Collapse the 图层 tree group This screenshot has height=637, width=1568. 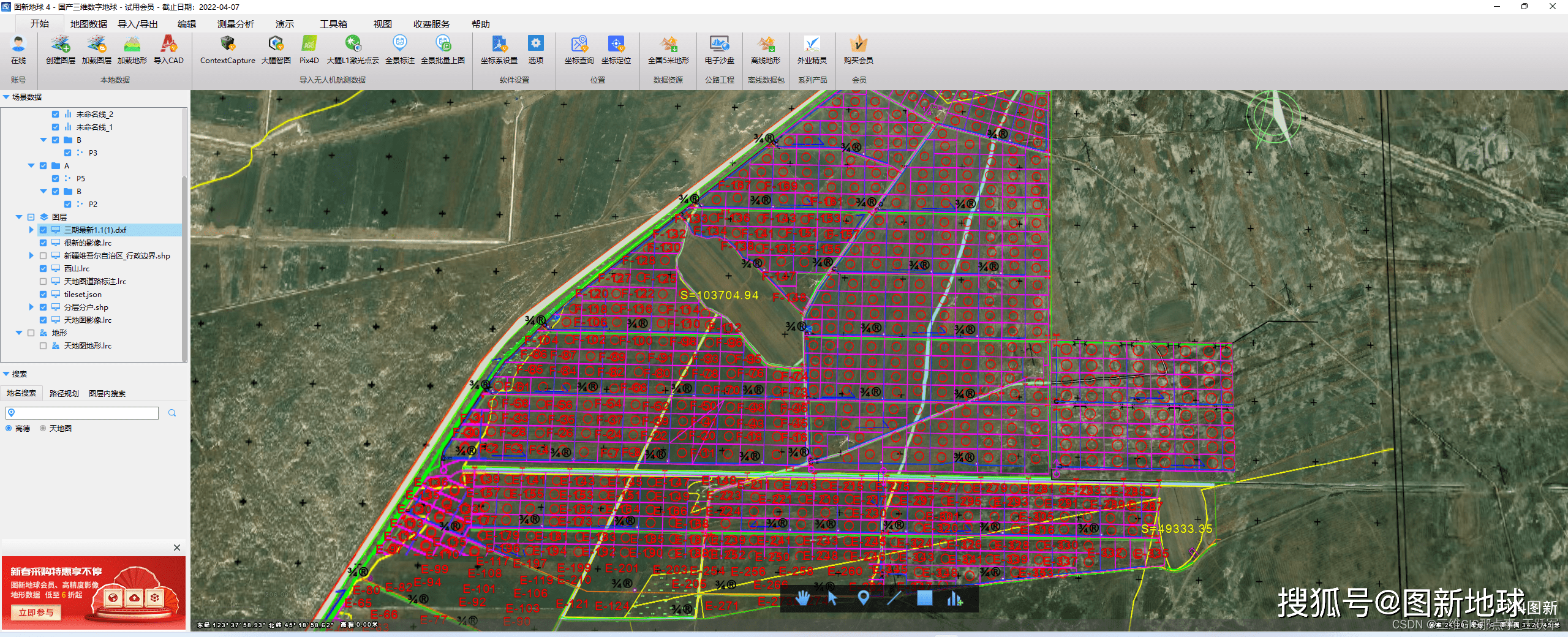pos(19,217)
